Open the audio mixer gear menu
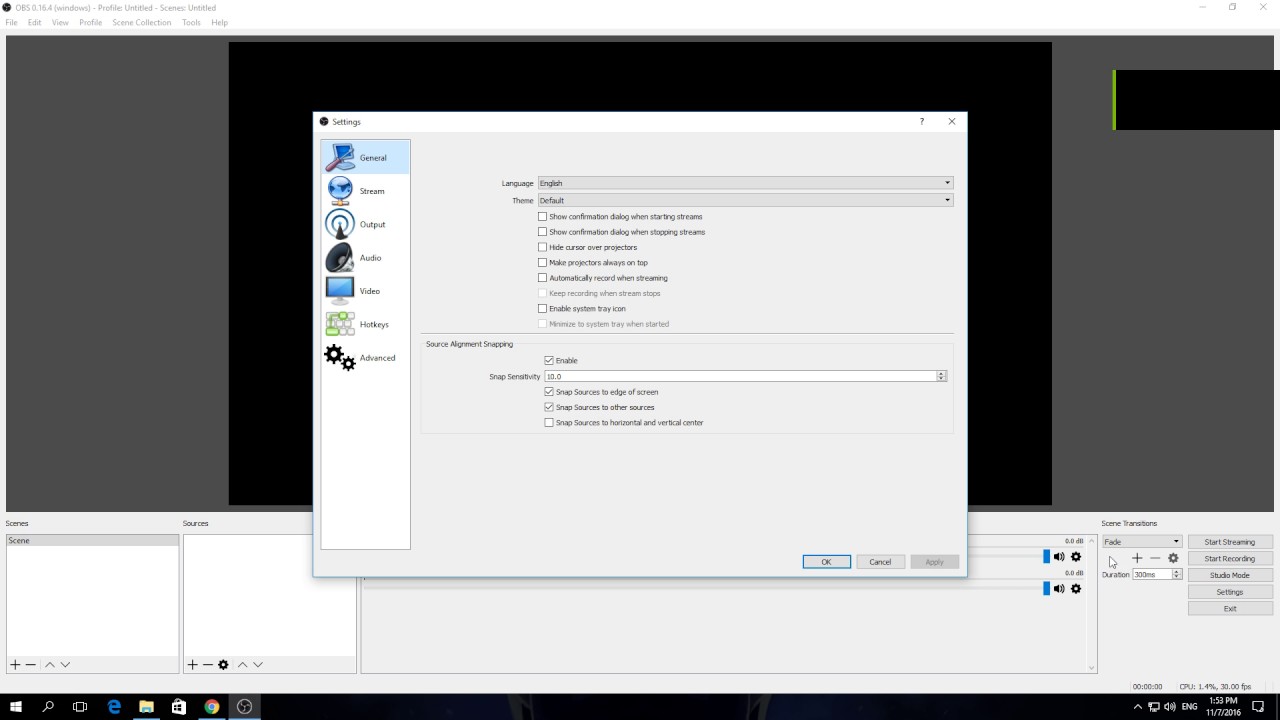 coord(1075,556)
